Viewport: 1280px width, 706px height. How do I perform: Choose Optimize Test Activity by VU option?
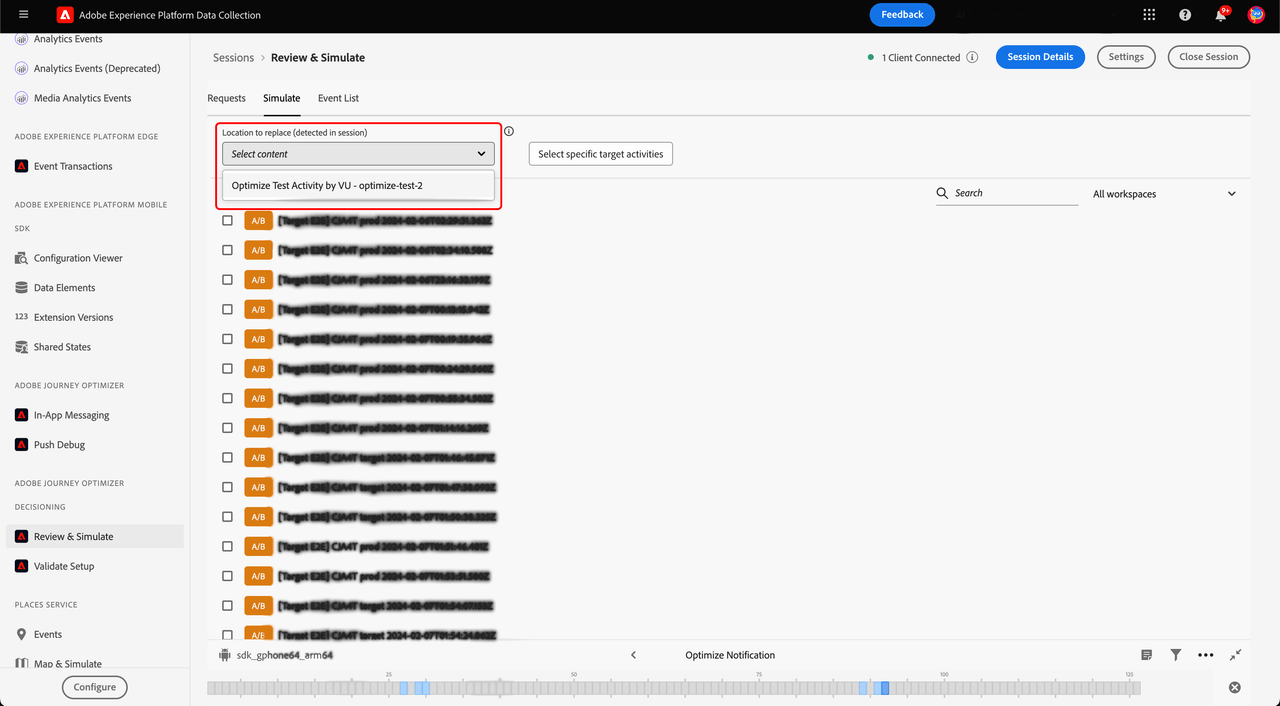click(358, 185)
